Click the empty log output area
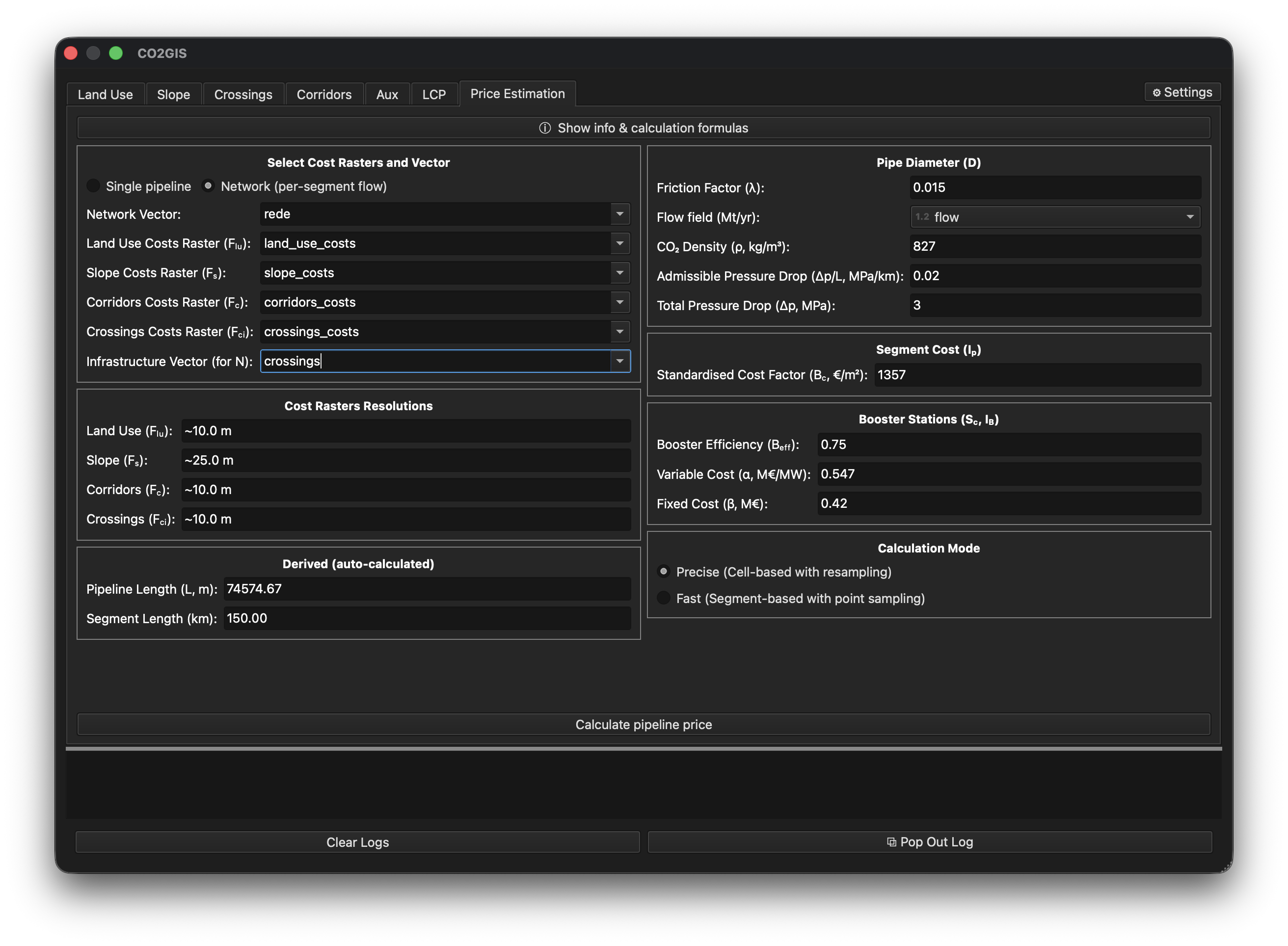 click(x=644, y=785)
